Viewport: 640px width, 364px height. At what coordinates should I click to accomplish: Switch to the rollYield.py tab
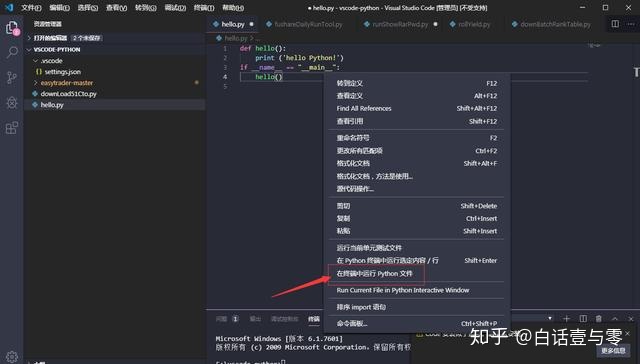(473, 24)
